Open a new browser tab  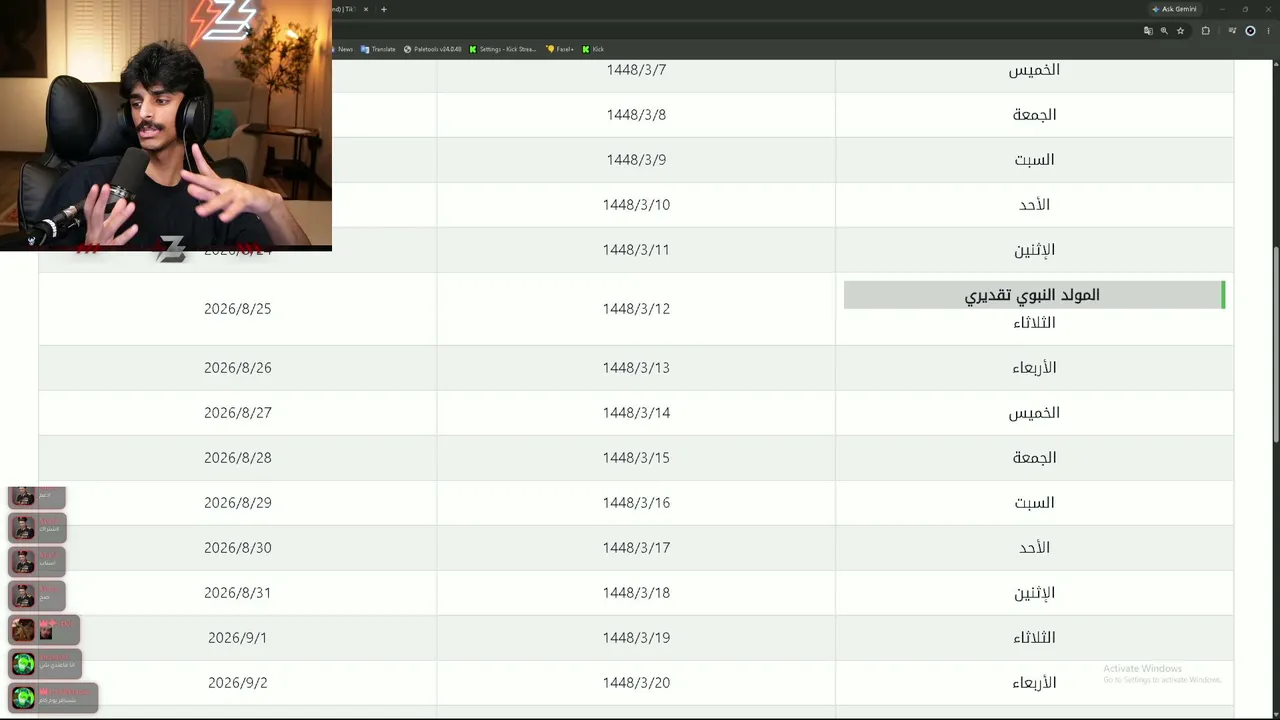click(x=383, y=9)
